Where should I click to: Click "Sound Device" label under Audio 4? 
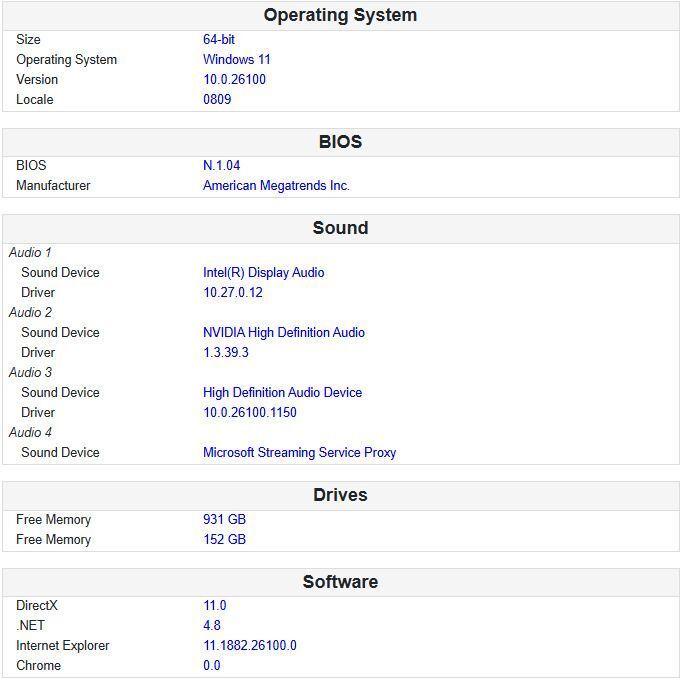click(60, 453)
